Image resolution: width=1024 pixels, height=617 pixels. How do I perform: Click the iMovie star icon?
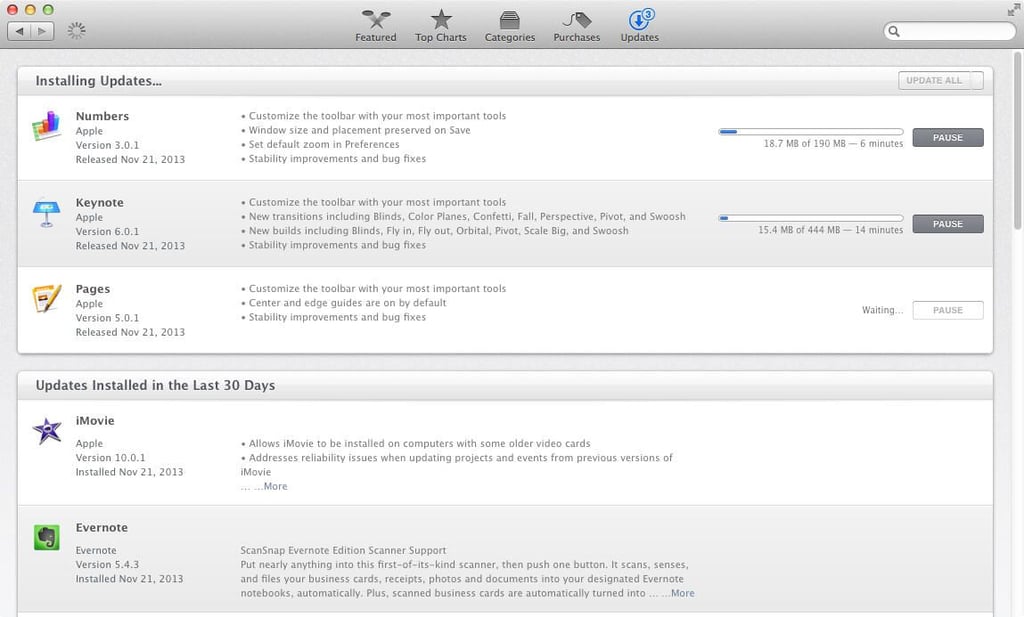(47, 431)
